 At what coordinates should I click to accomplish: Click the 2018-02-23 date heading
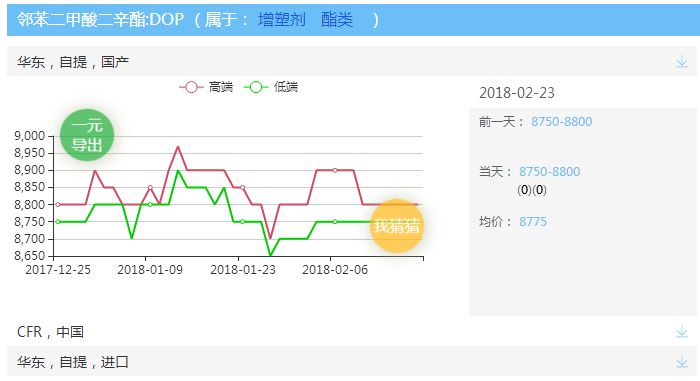pyautogui.click(x=517, y=93)
